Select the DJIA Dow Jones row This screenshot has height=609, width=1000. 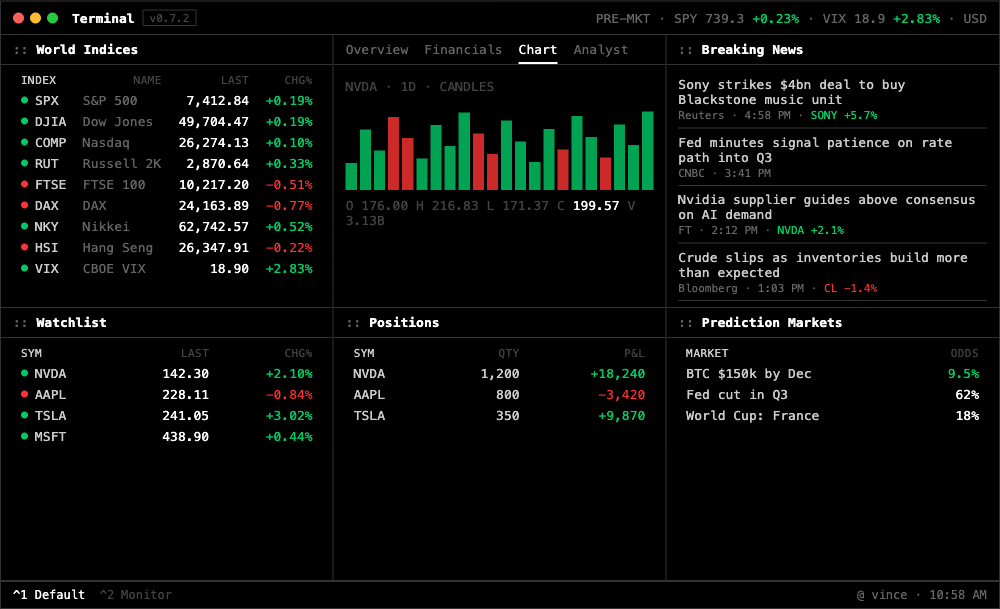pyautogui.click(x=166, y=122)
